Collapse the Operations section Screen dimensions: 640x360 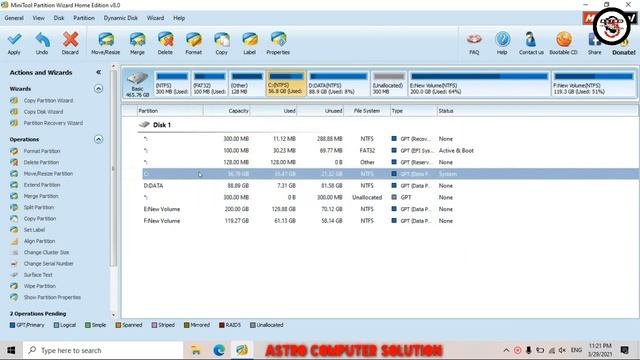[x=98, y=139]
